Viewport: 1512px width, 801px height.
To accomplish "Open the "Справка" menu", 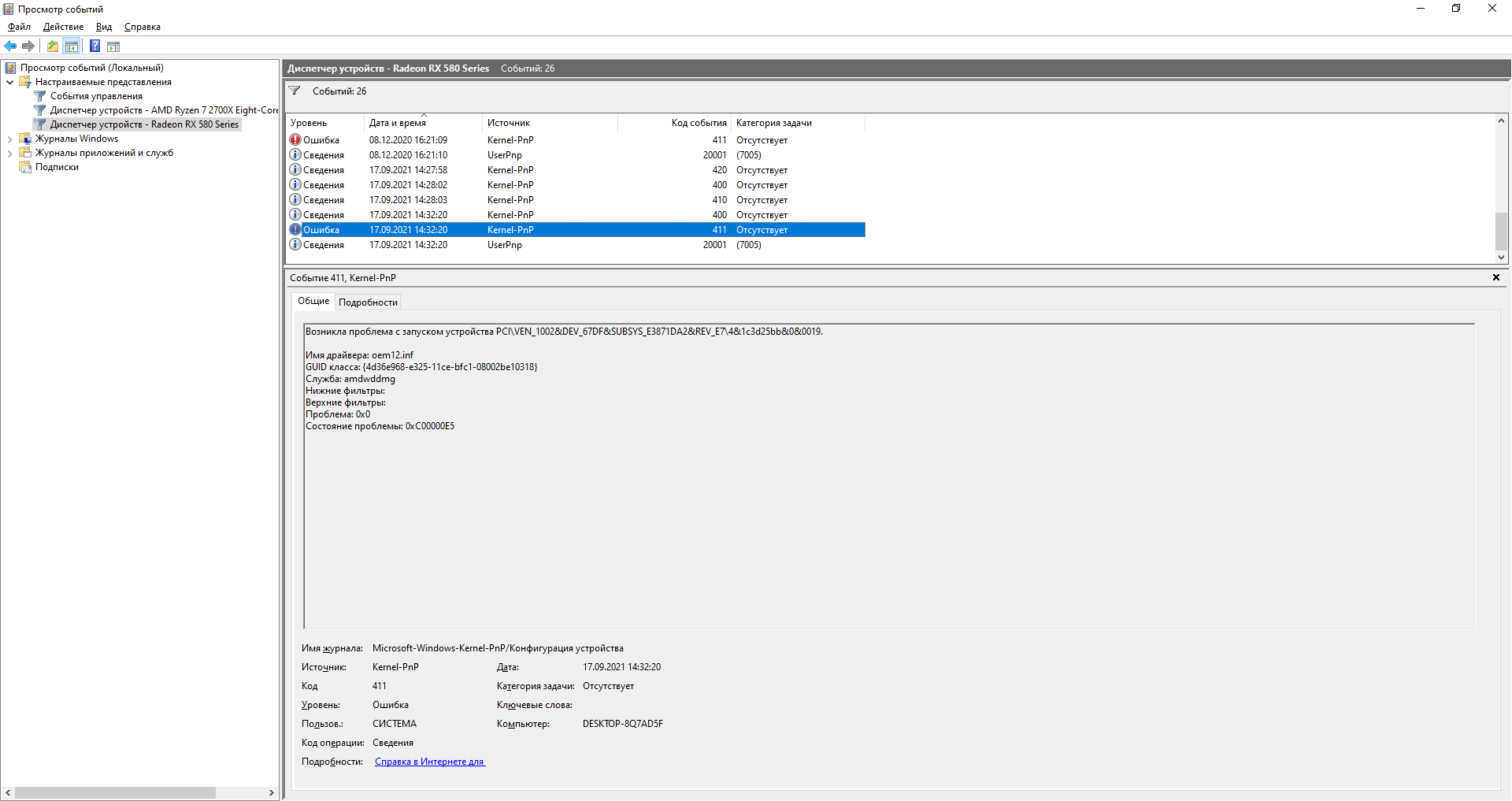I will (x=143, y=27).
